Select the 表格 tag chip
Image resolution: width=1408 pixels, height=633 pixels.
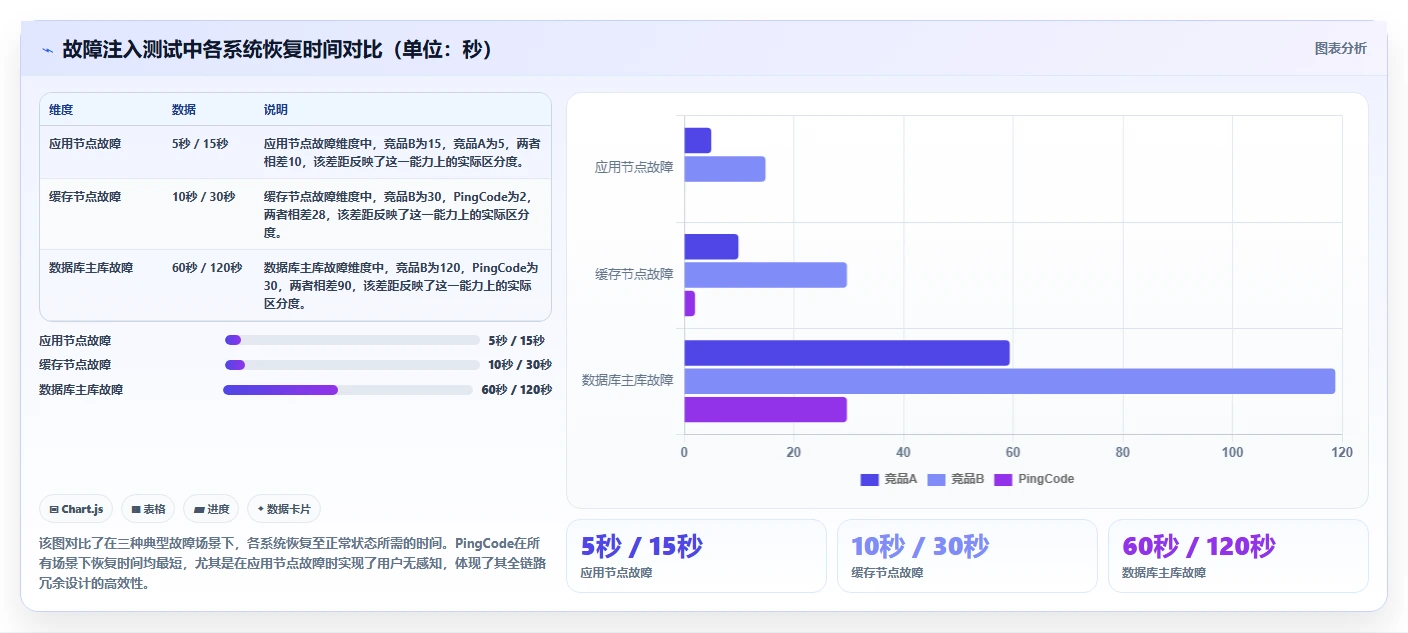(x=148, y=509)
